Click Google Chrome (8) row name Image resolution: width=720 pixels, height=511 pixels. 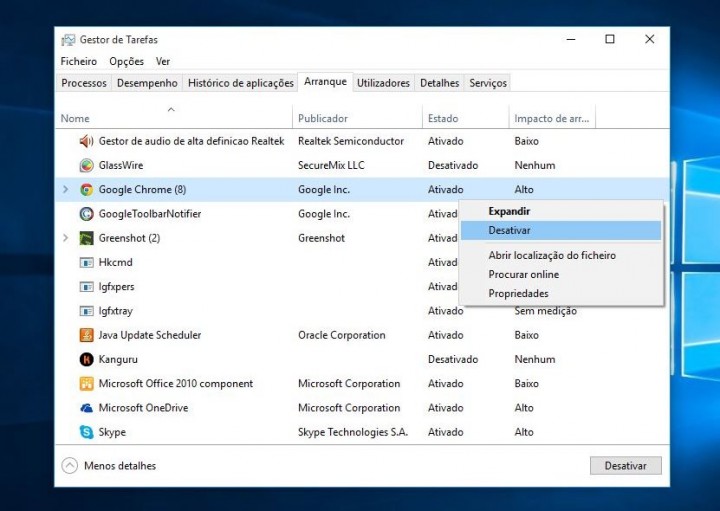point(142,190)
